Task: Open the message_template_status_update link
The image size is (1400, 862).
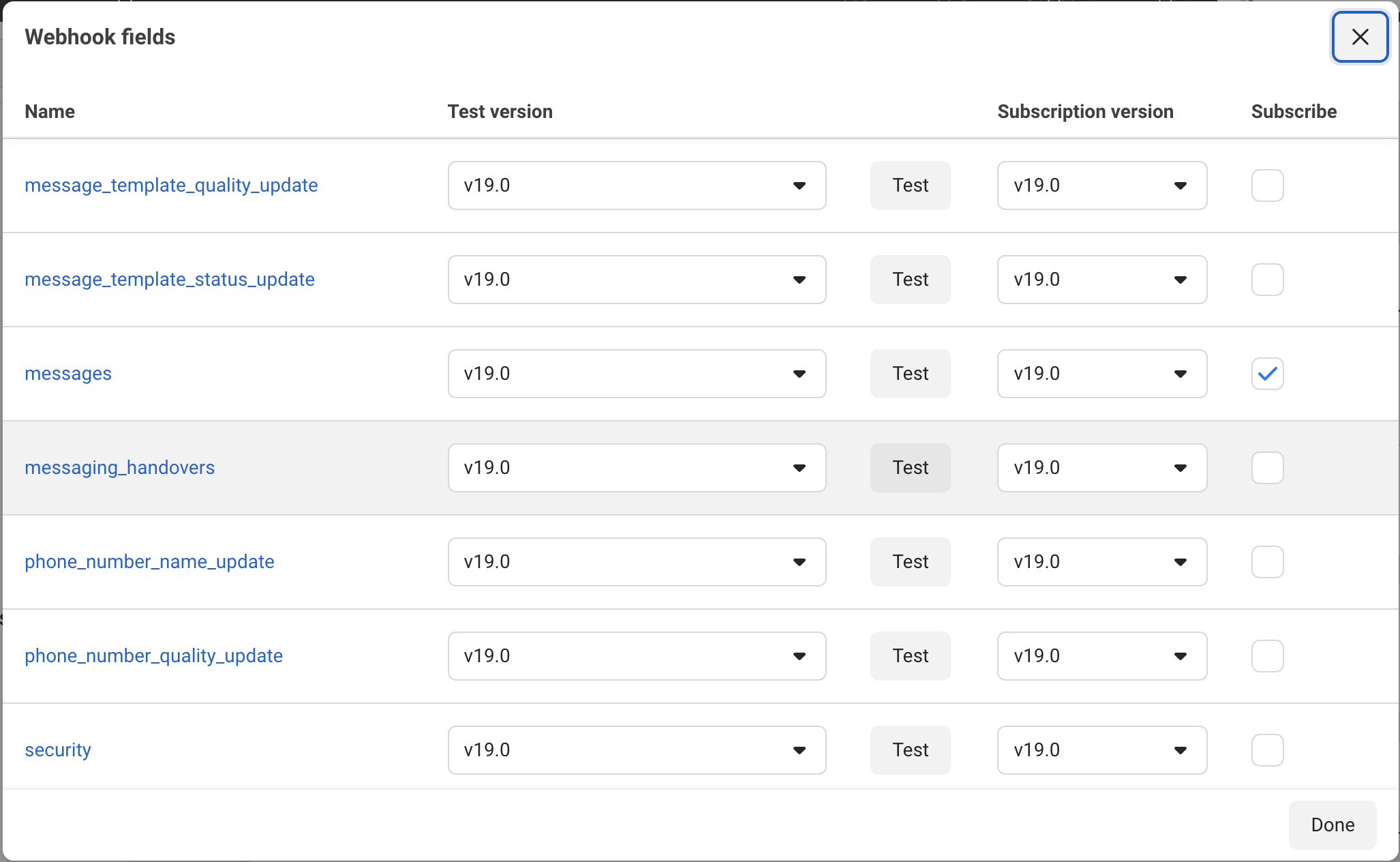Action: point(170,280)
